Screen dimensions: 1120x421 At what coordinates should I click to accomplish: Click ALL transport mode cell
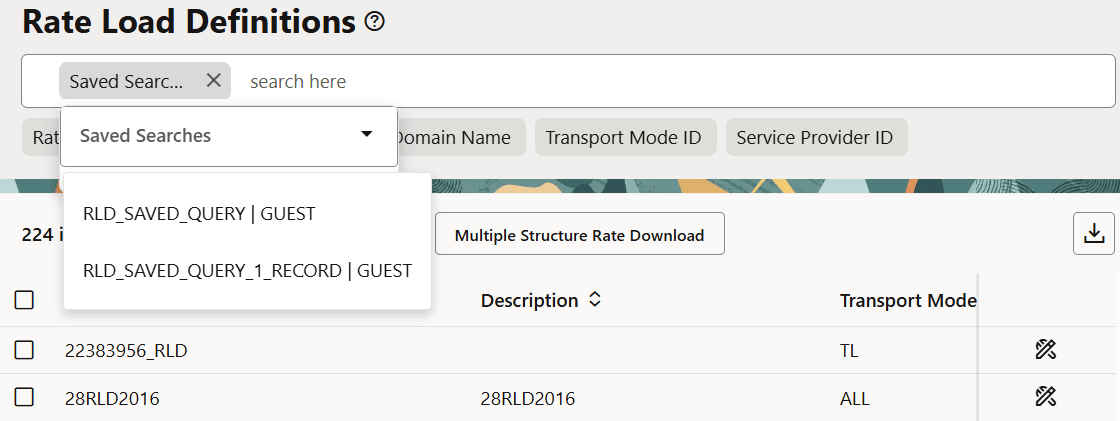855,397
